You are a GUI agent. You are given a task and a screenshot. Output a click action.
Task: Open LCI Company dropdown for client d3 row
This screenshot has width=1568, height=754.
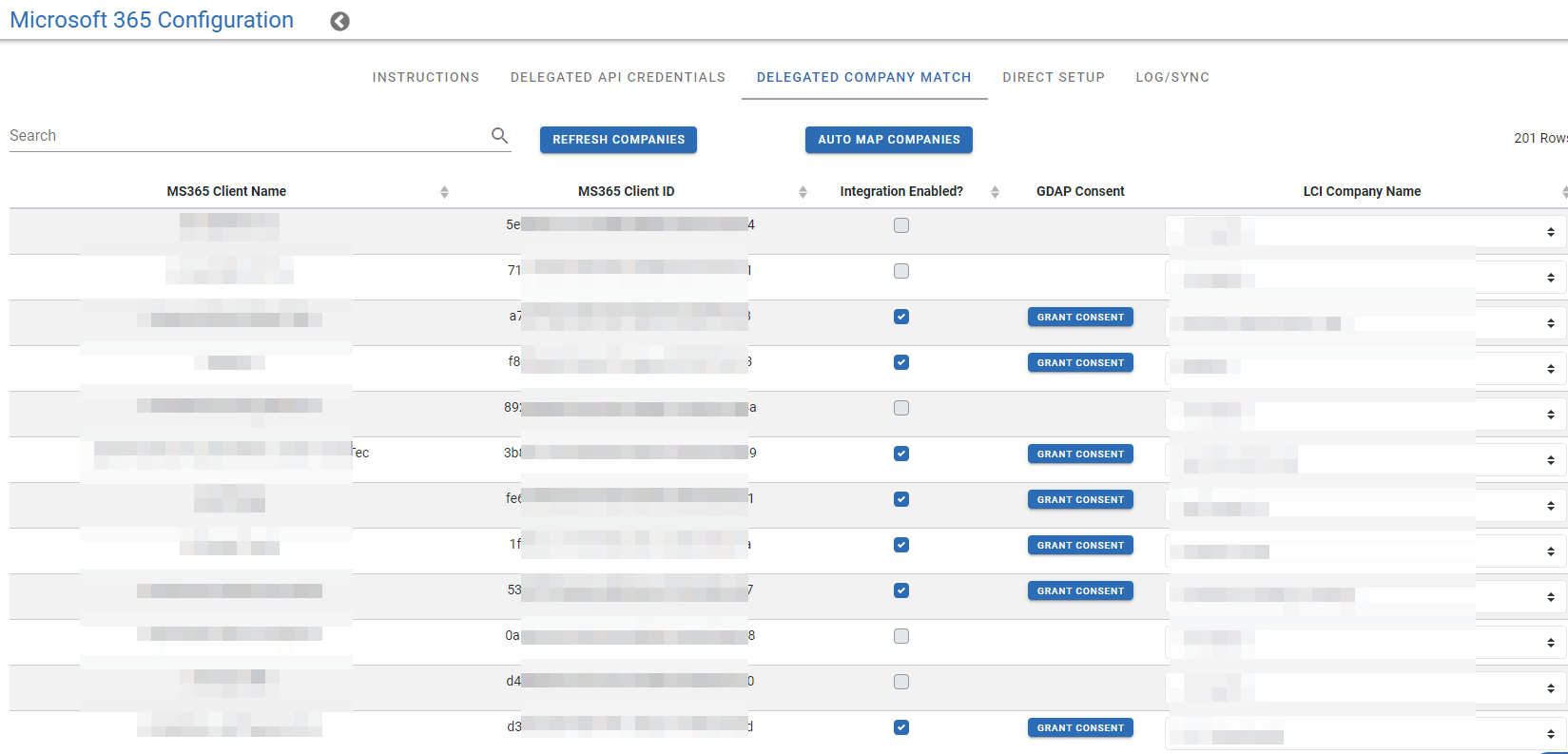coord(1365,734)
